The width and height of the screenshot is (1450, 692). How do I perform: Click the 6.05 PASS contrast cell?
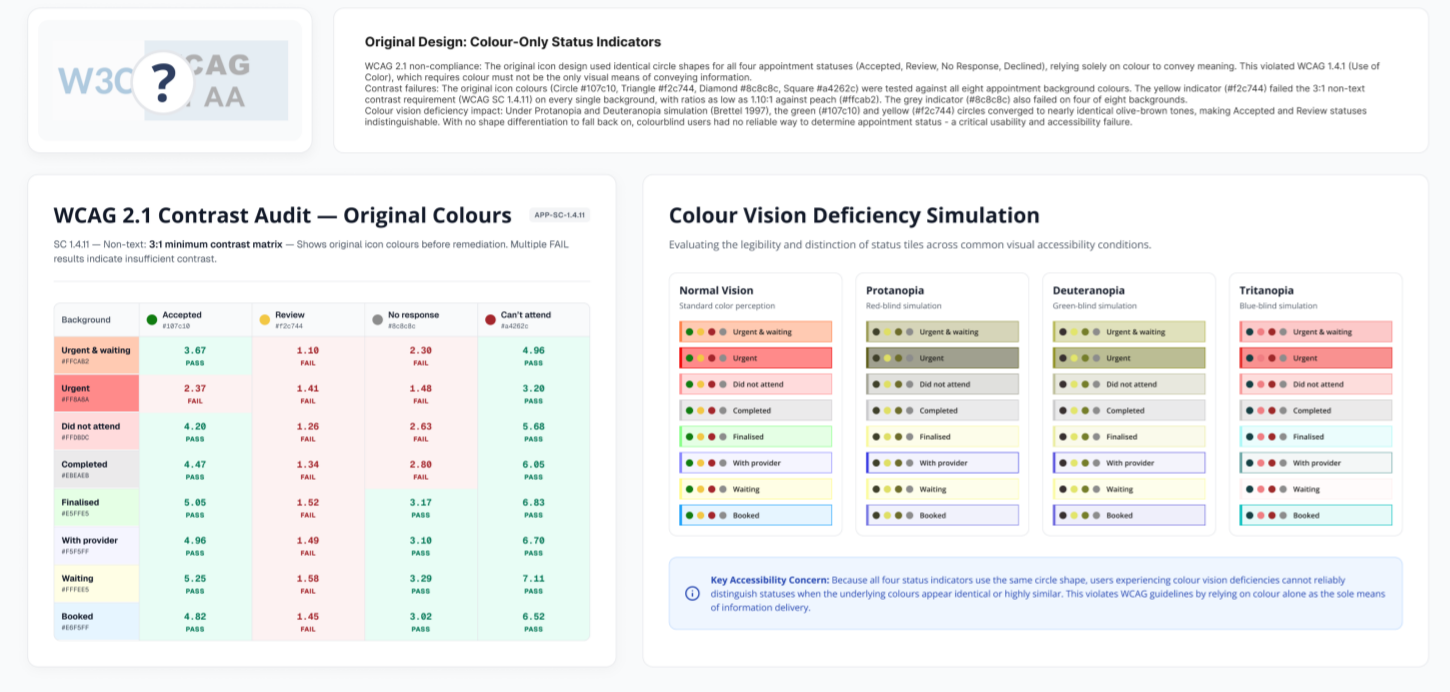(534, 469)
